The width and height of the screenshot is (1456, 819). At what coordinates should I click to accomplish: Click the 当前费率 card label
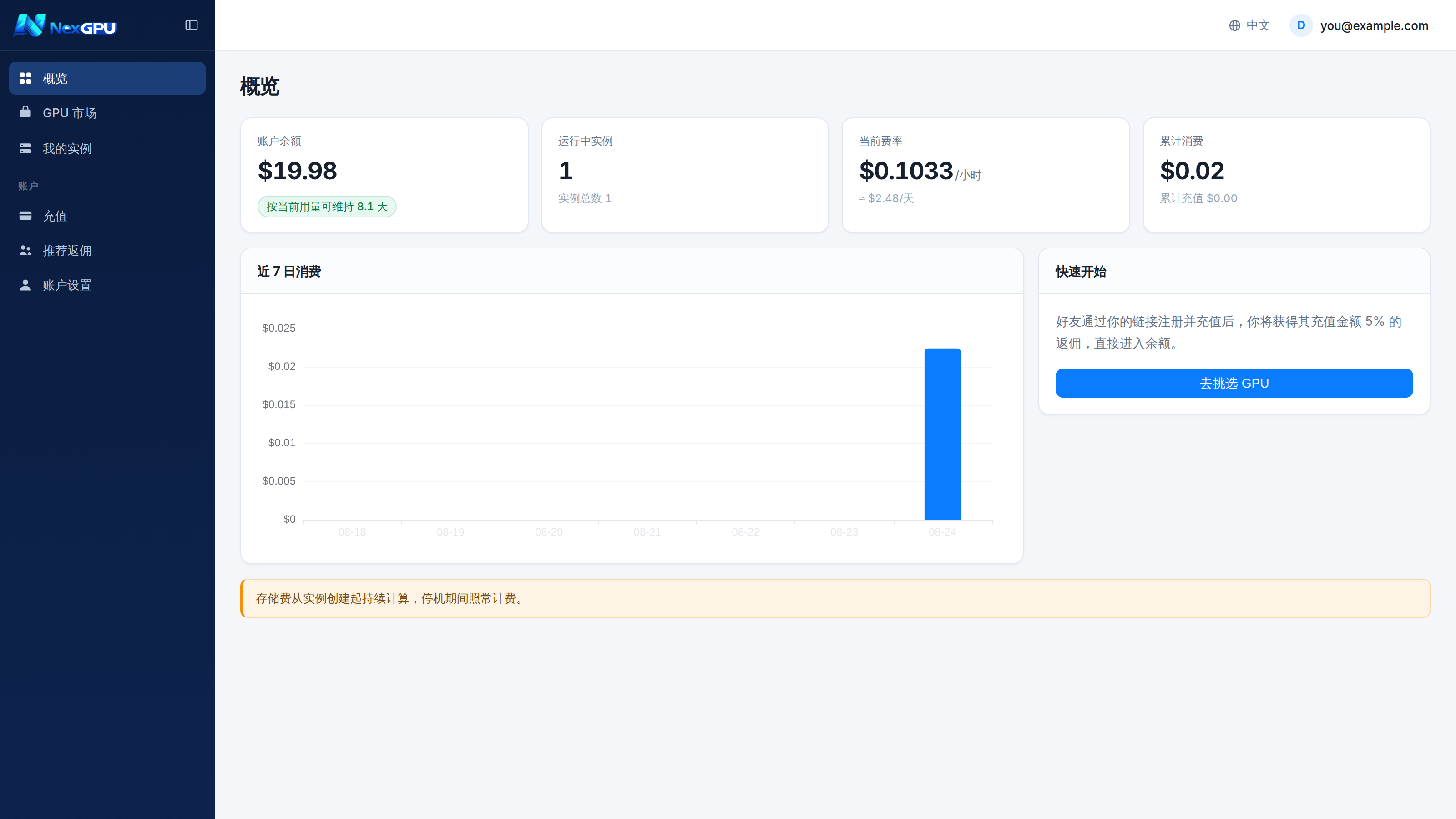pyautogui.click(x=880, y=142)
